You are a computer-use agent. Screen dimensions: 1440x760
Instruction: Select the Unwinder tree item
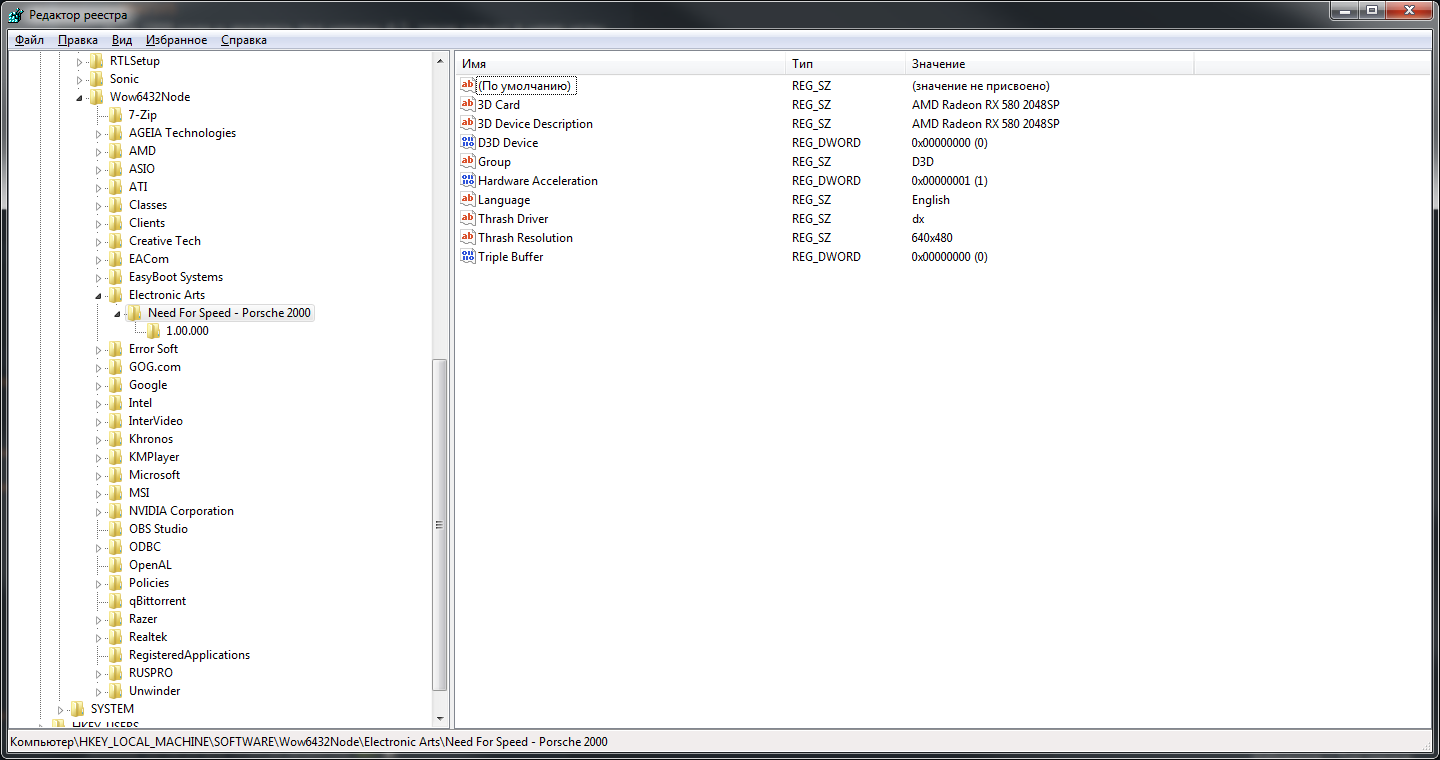pos(155,691)
